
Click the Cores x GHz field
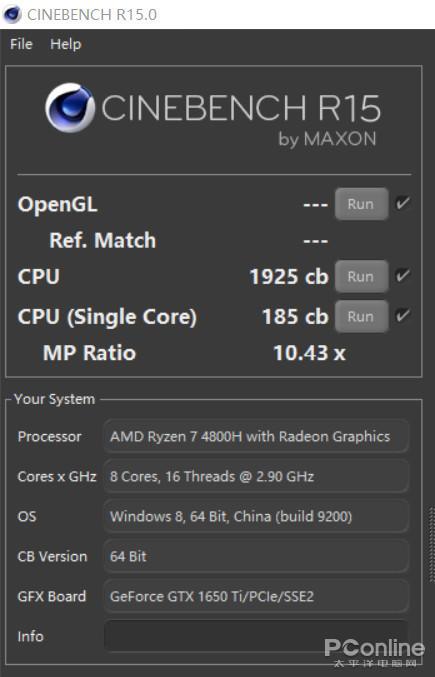coord(256,476)
